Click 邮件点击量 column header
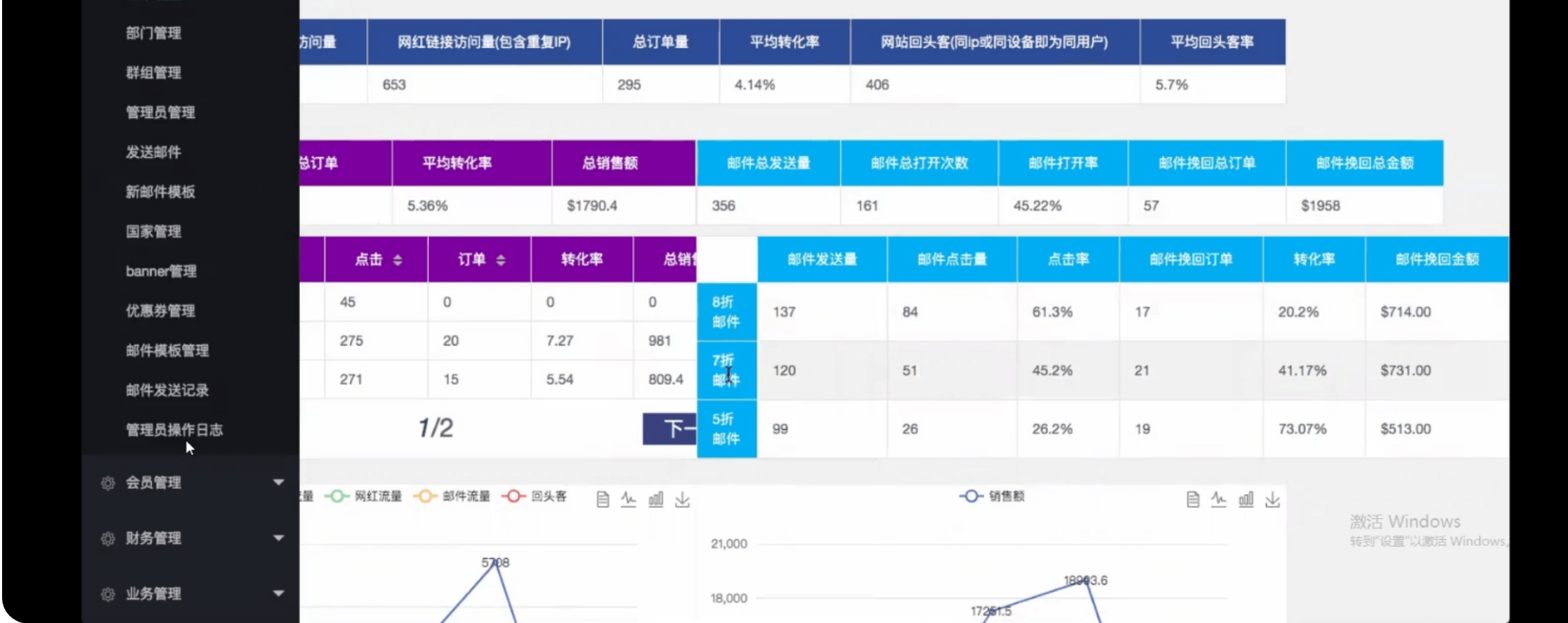 952,259
